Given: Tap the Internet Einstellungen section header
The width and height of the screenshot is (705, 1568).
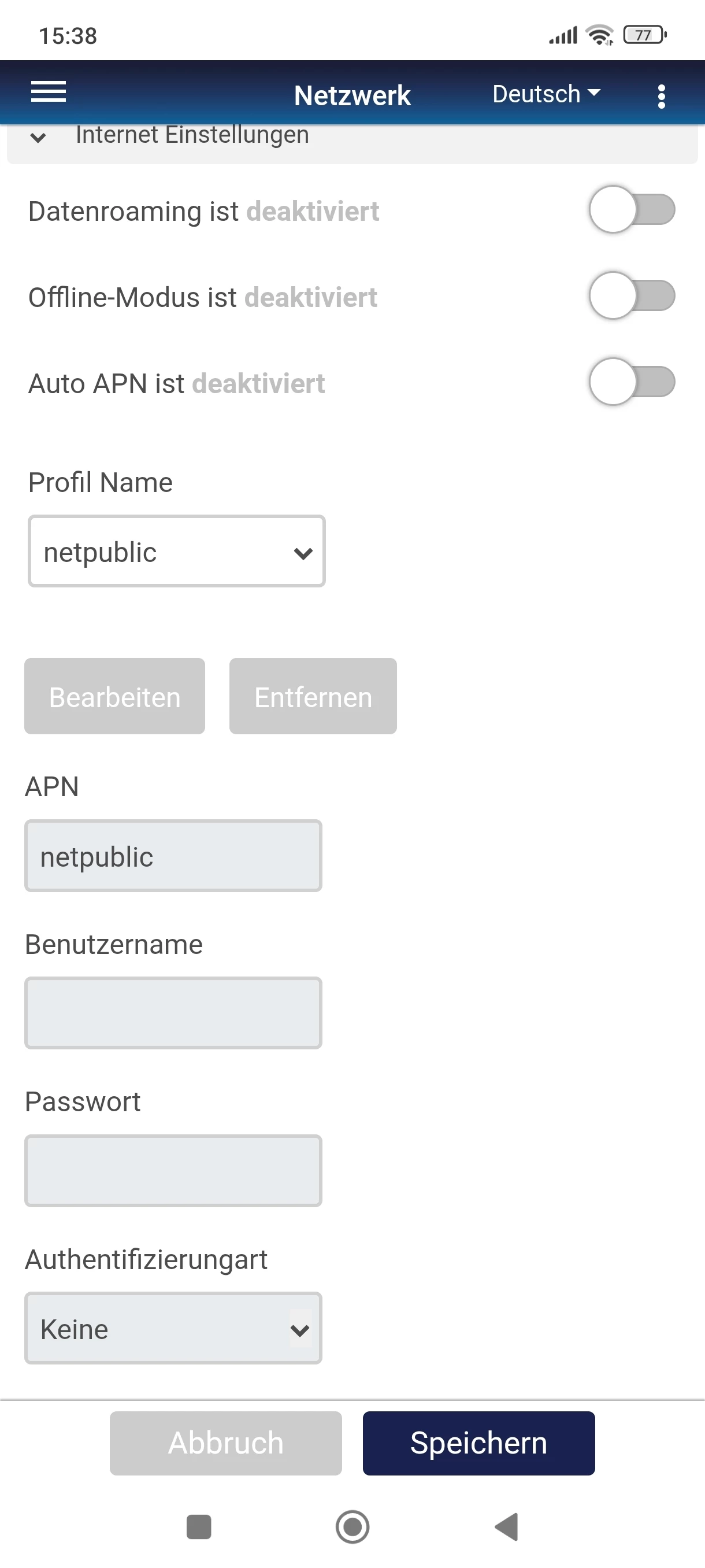Looking at the screenshot, I should pos(192,136).
